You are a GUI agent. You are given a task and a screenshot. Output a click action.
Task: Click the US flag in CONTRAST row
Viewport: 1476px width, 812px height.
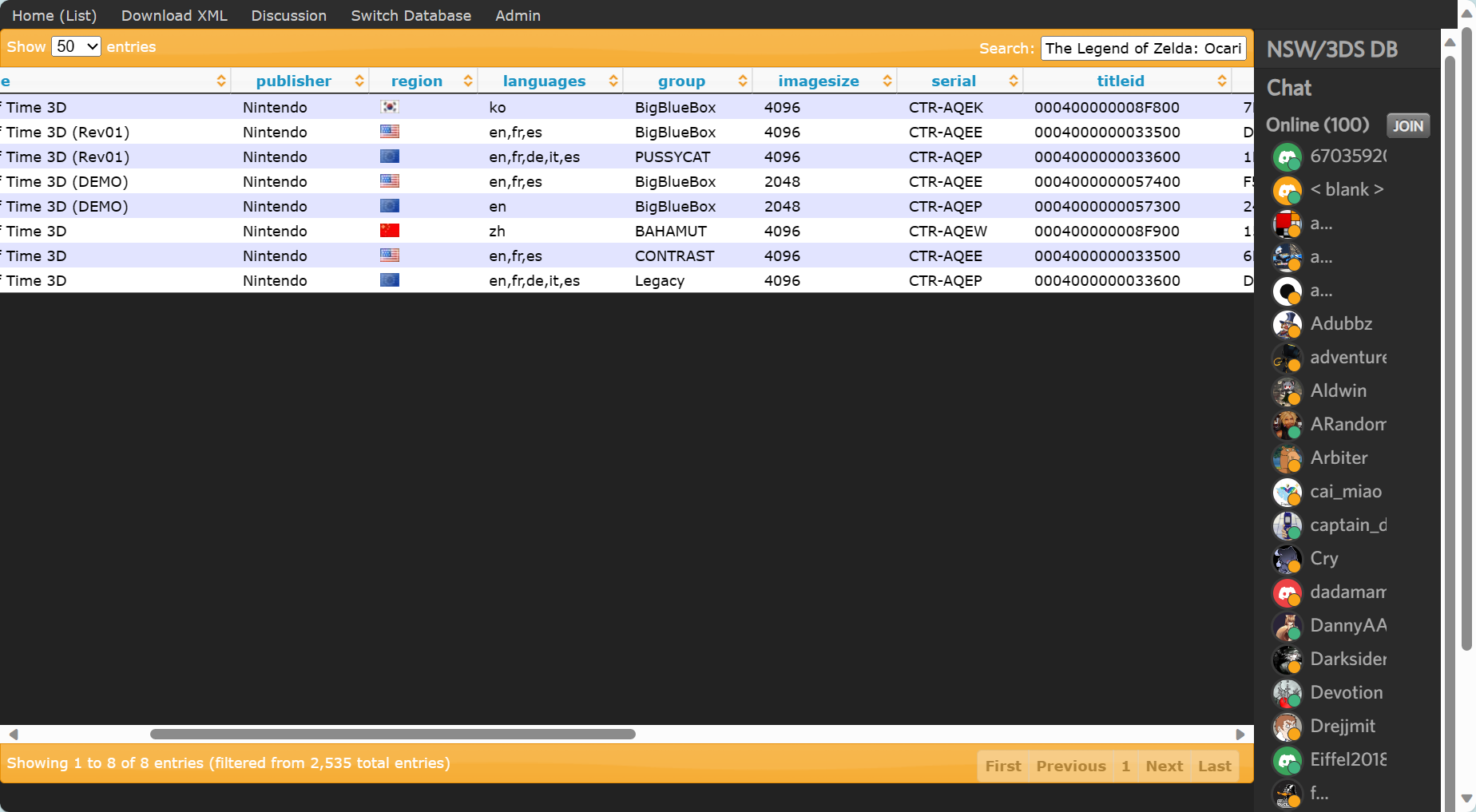[390, 255]
